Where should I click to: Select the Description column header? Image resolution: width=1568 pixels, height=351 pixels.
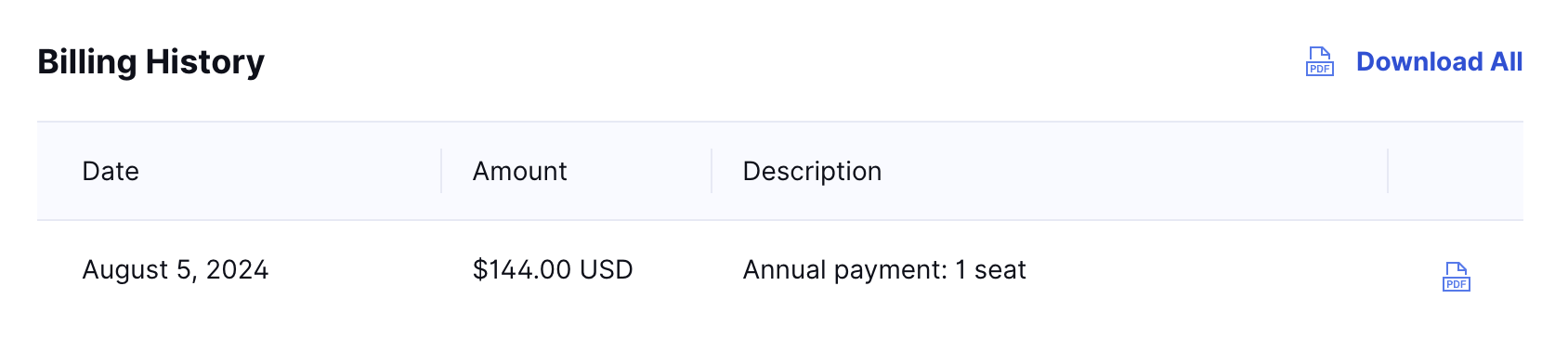click(812, 171)
